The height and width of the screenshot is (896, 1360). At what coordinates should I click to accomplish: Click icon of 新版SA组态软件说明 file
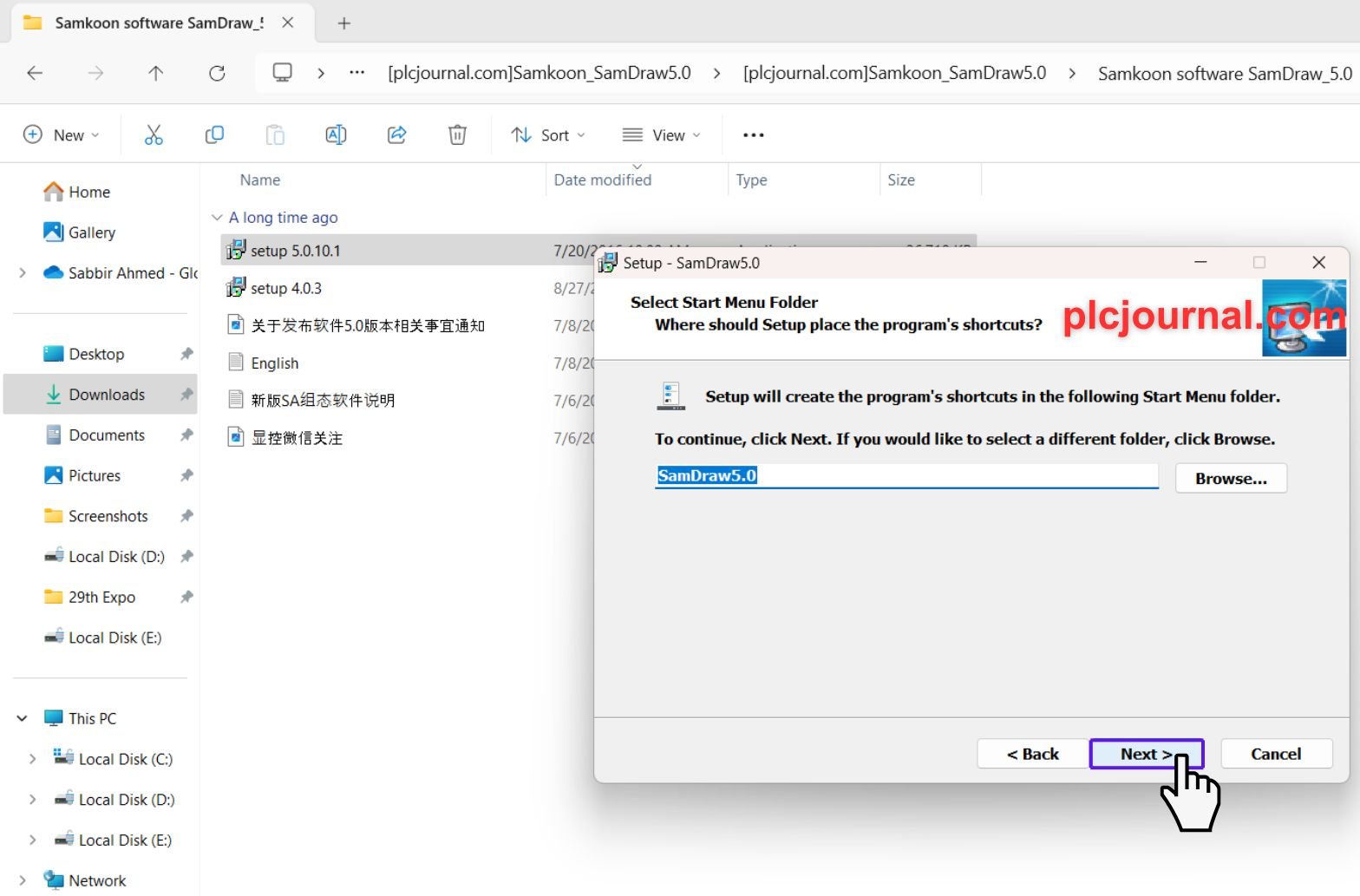pyautogui.click(x=235, y=399)
